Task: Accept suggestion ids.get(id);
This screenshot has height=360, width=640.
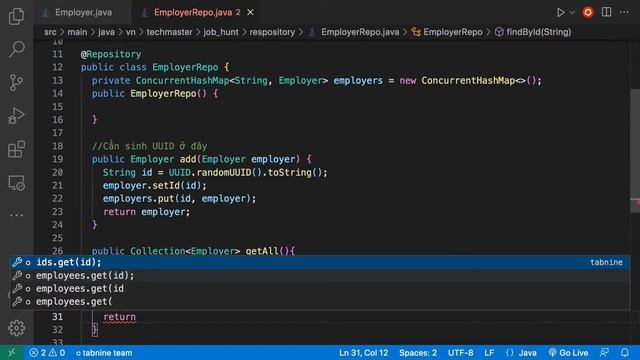Action: [x=320, y=262]
